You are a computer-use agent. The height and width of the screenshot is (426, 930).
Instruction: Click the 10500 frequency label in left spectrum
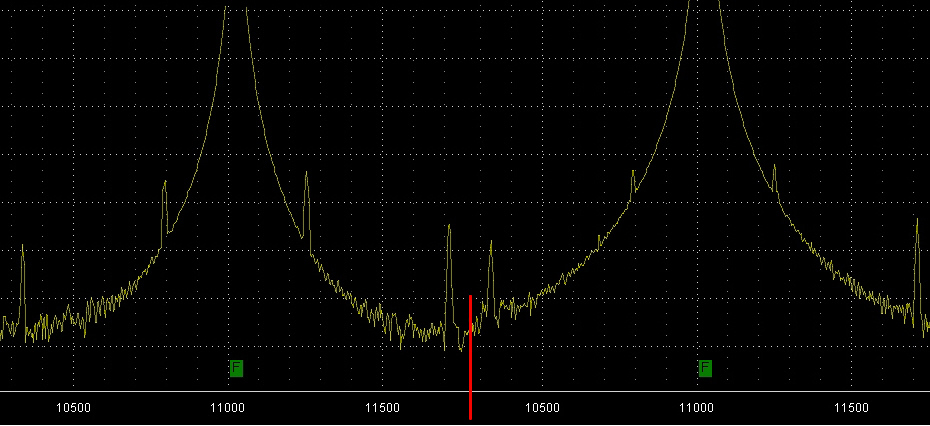point(74,408)
